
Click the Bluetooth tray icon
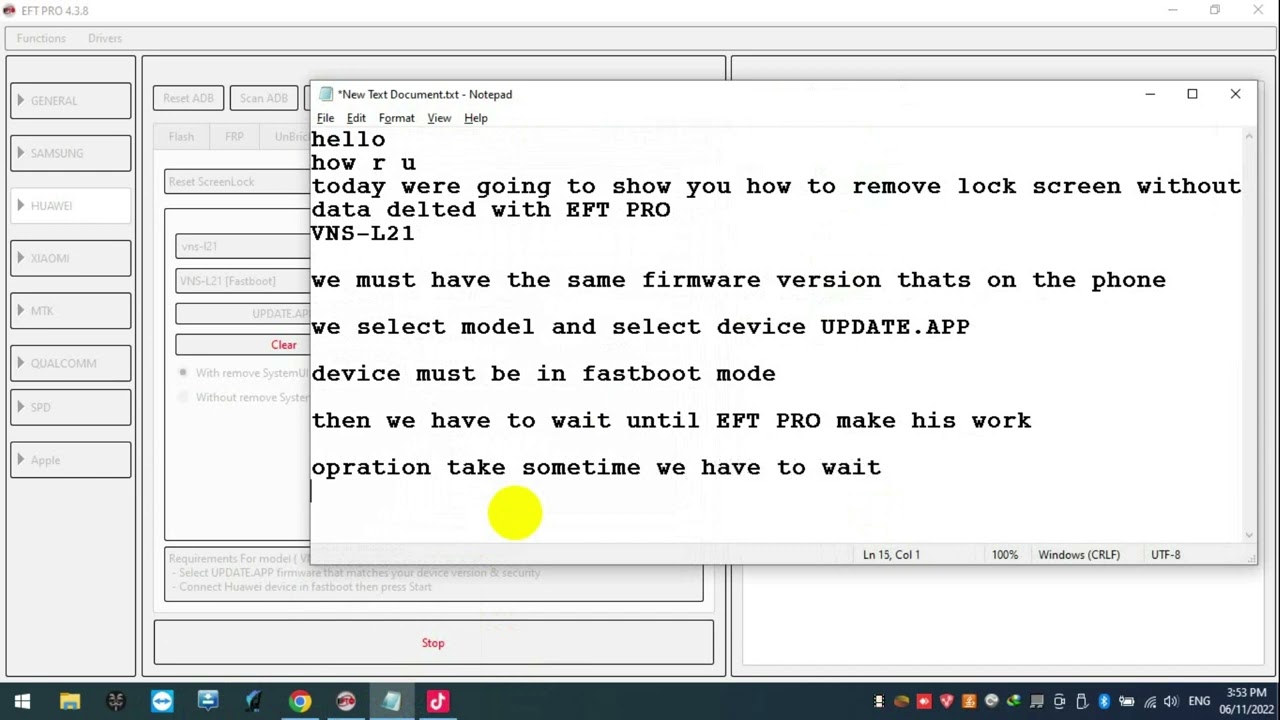click(1104, 701)
